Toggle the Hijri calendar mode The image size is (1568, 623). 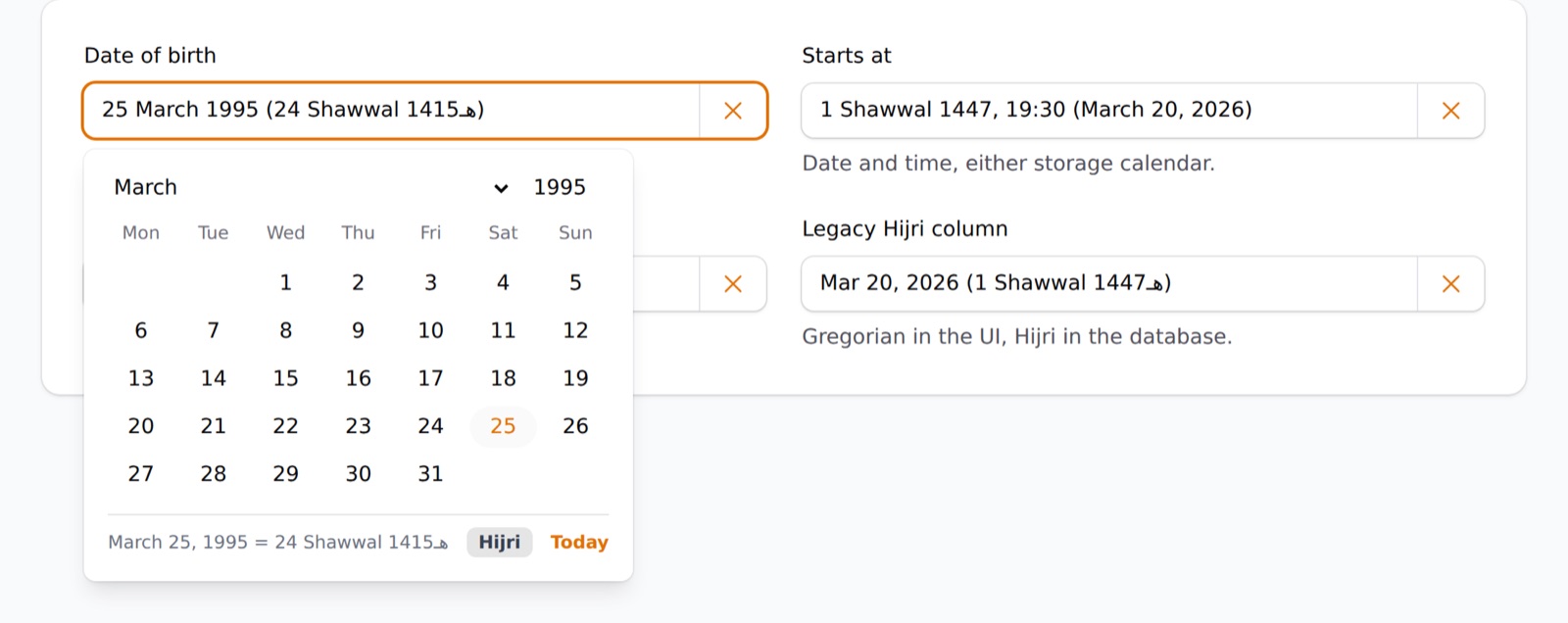coord(500,543)
